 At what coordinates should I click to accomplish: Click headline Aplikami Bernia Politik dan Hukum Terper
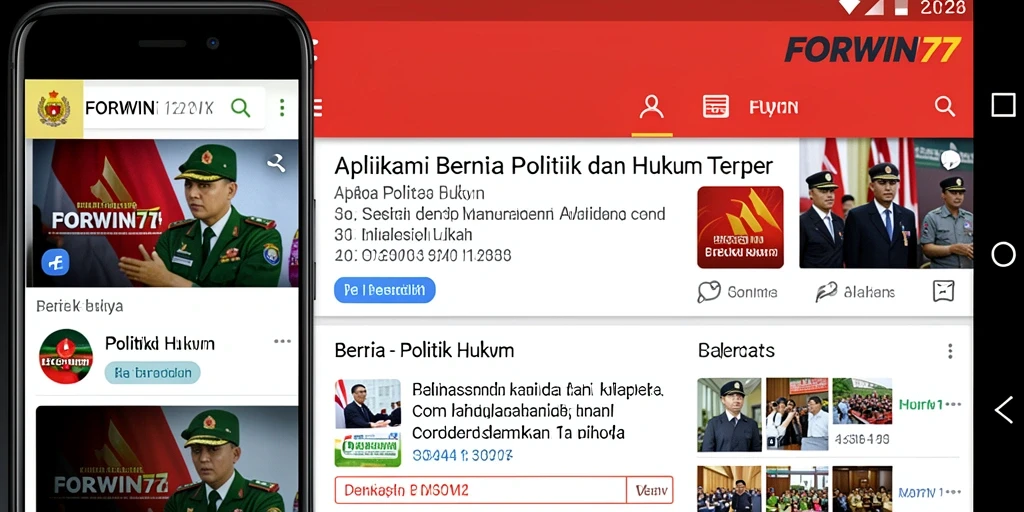(x=554, y=166)
